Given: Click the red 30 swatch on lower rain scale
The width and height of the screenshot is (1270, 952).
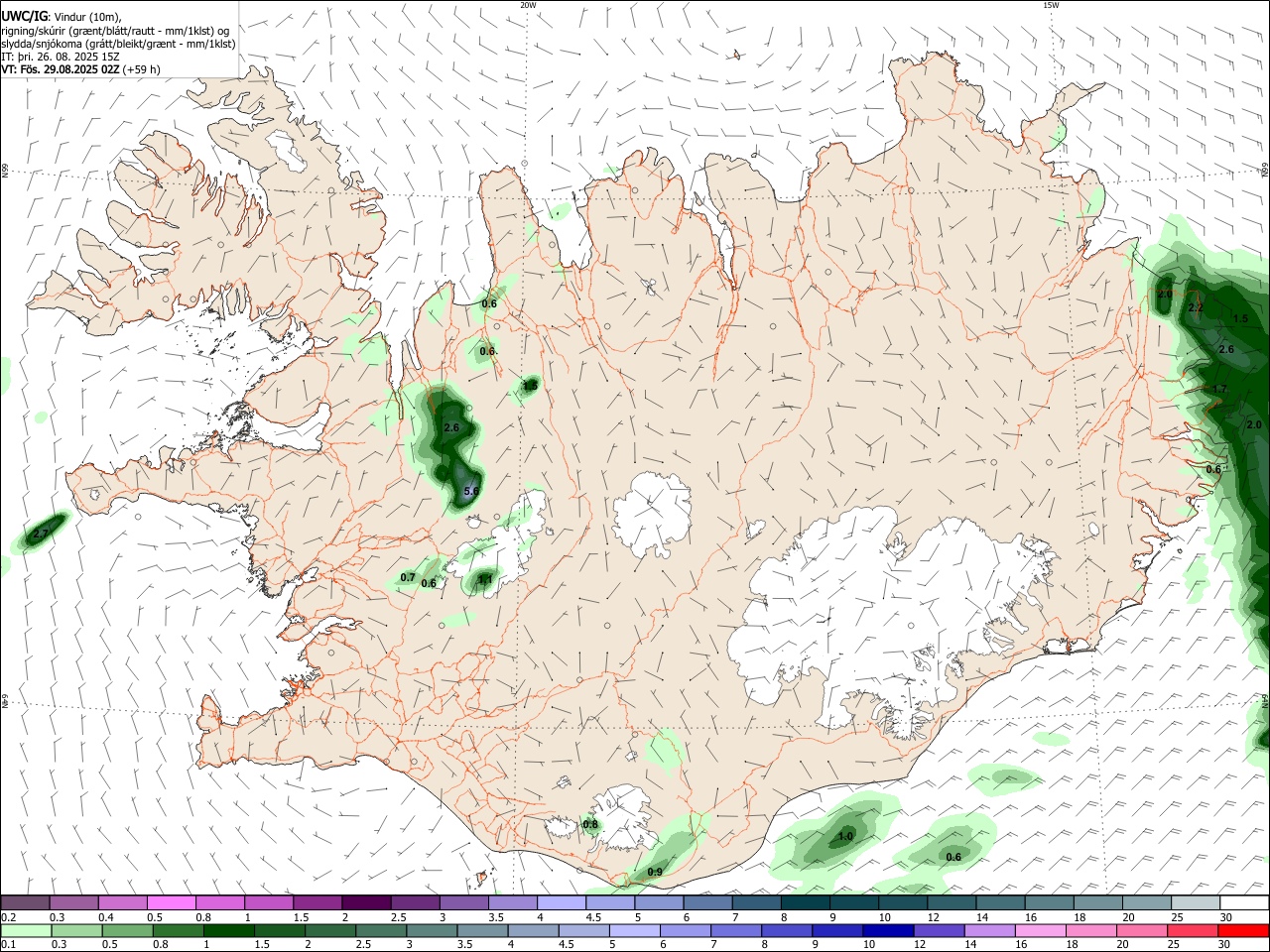Looking at the screenshot, I should 1243,930.
